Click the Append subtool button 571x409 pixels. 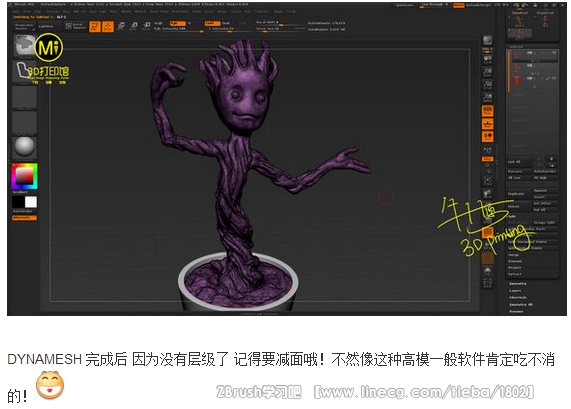click(545, 190)
